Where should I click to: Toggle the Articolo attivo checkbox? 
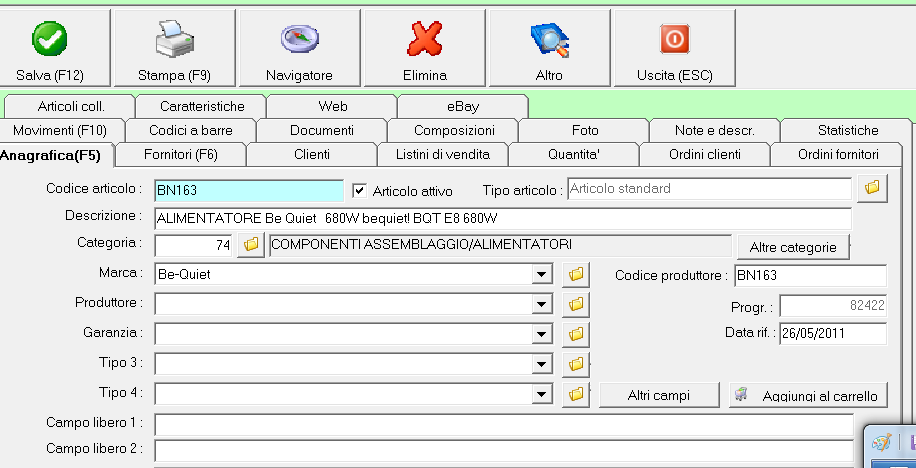click(360, 190)
